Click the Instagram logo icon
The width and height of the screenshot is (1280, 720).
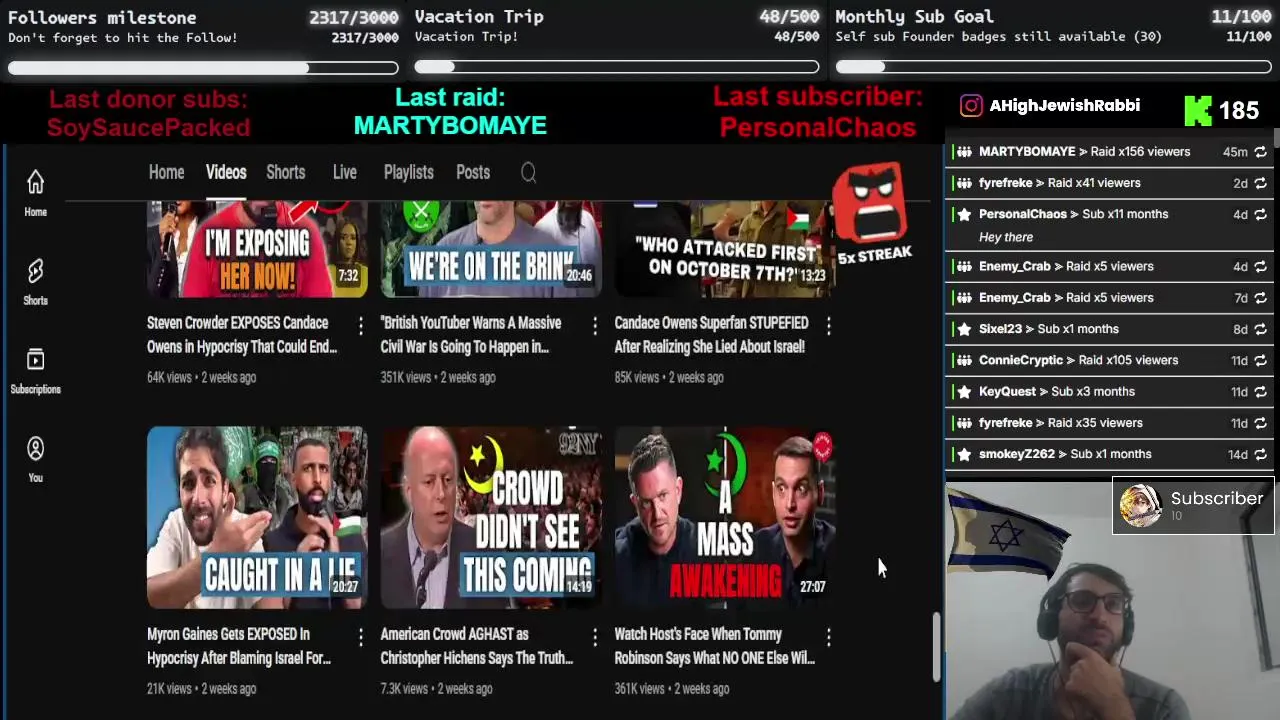tap(971, 106)
